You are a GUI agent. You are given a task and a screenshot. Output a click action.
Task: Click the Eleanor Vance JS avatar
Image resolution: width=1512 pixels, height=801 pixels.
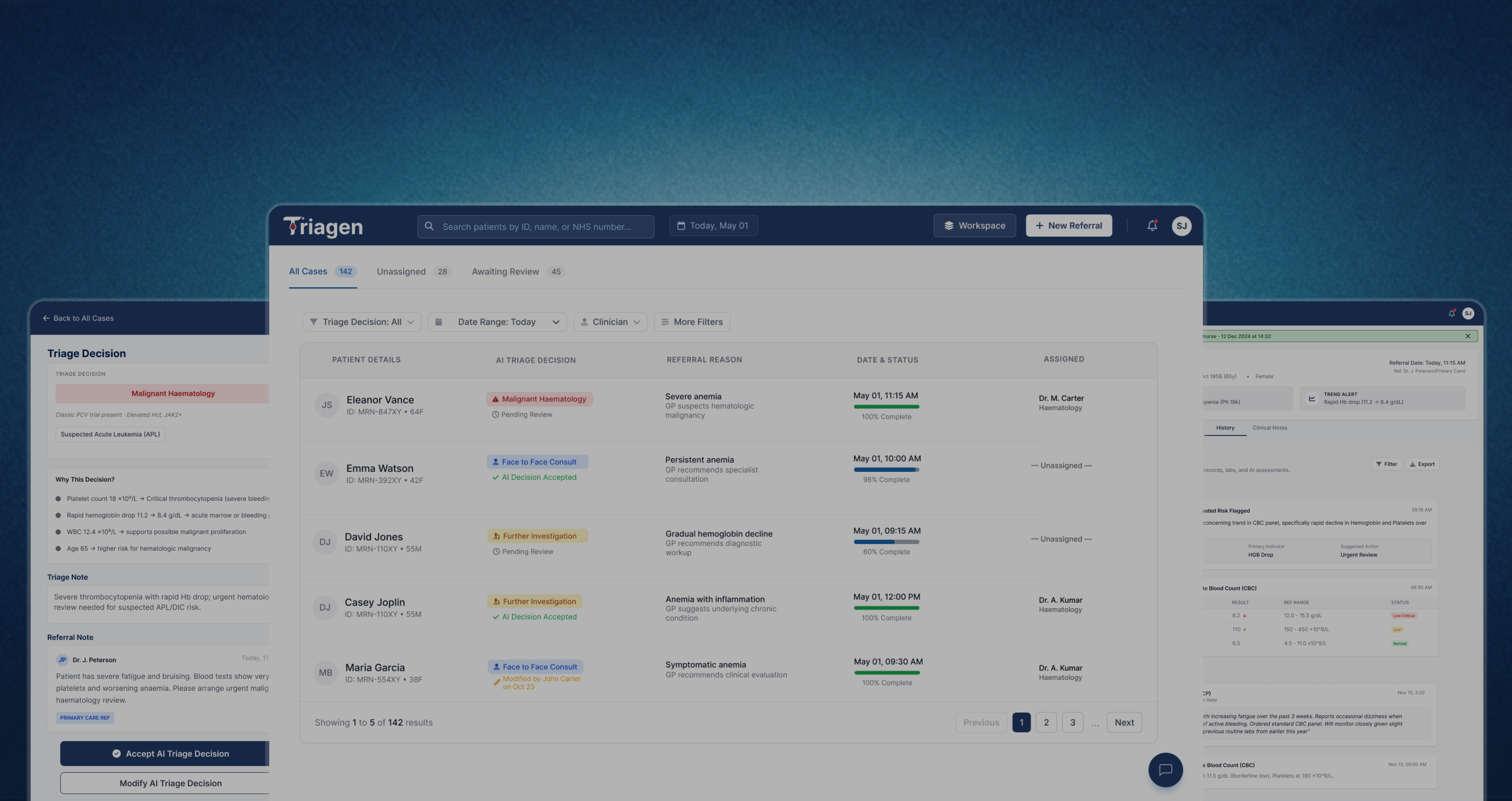pyautogui.click(x=327, y=404)
